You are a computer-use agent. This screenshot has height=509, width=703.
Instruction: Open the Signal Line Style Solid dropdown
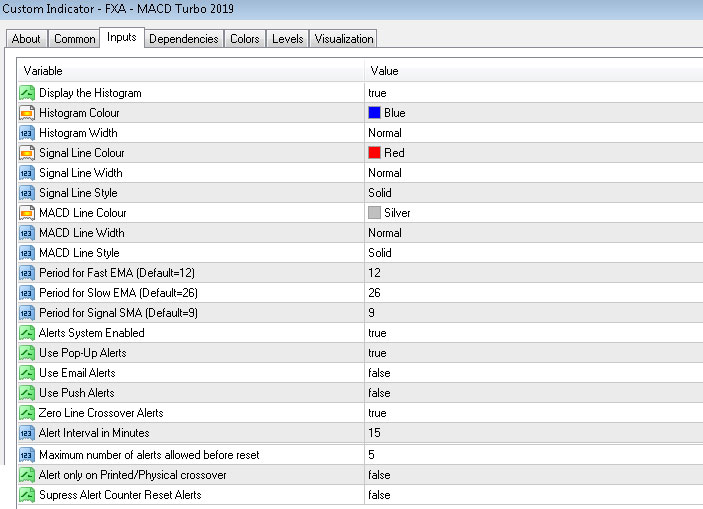(380, 193)
